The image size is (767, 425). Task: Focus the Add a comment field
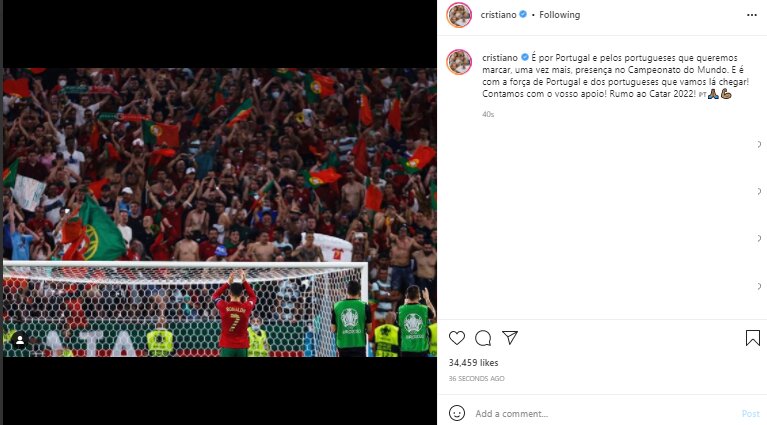604,414
